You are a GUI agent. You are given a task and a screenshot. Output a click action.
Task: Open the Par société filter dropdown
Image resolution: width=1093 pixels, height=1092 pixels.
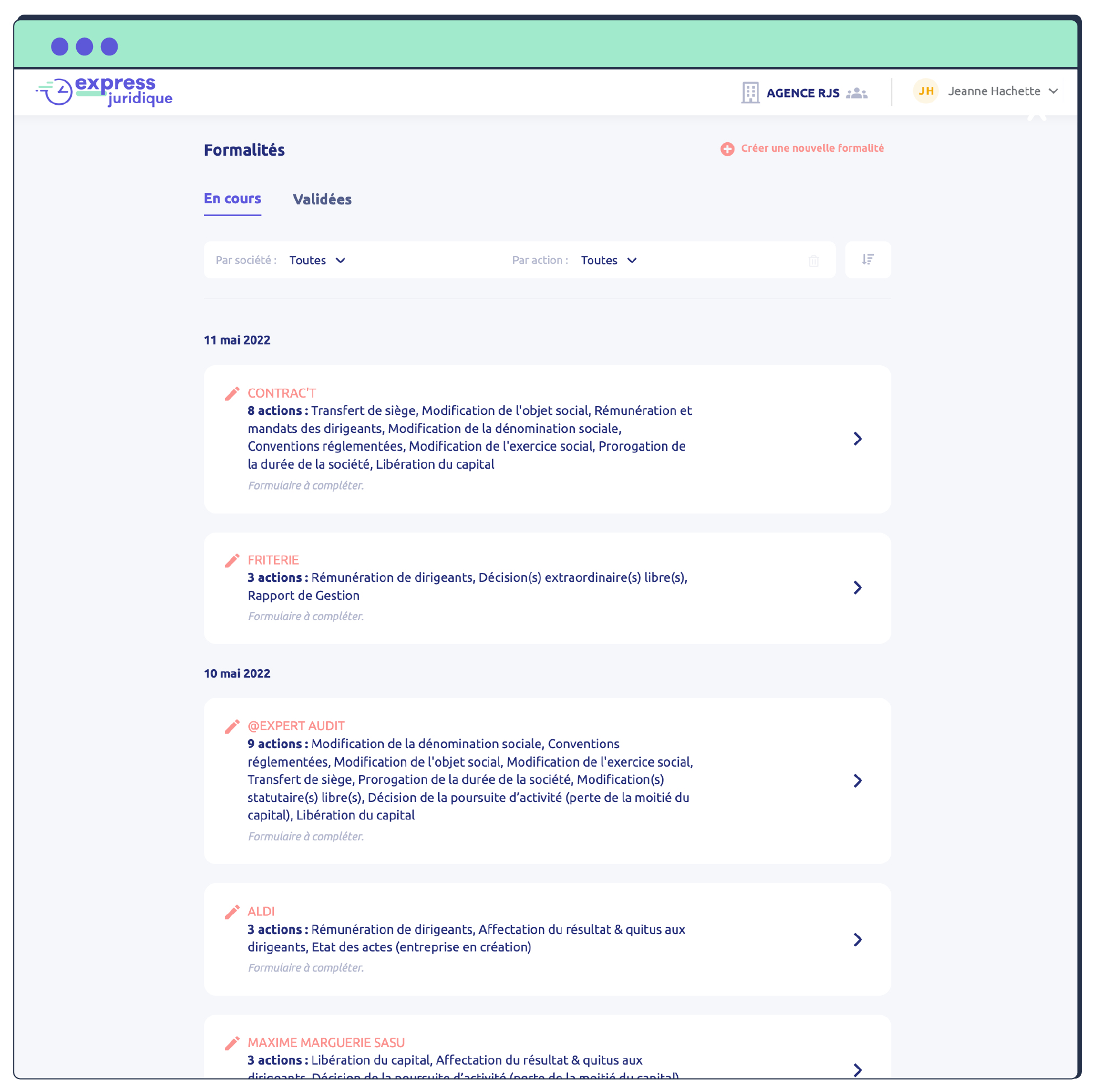318,260
